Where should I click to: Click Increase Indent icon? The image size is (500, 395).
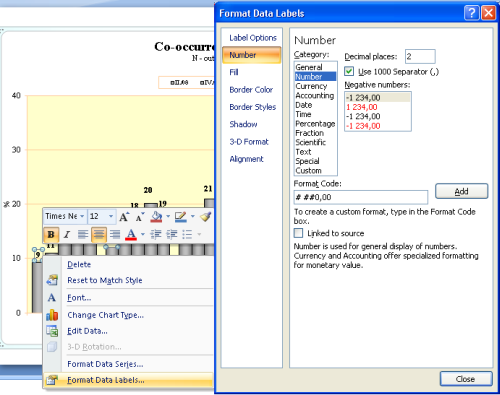coord(172,235)
